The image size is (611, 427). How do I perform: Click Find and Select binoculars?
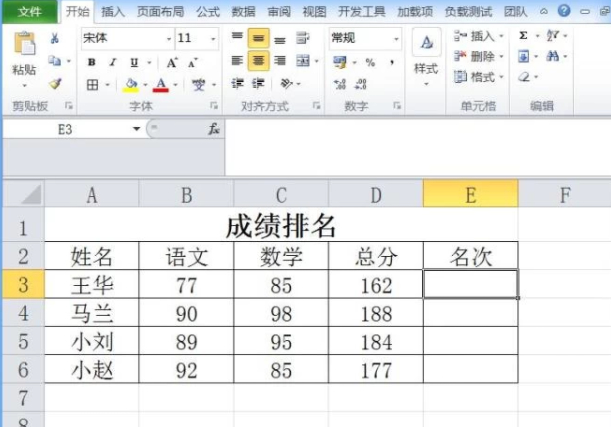pyautogui.click(x=552, y=56)
